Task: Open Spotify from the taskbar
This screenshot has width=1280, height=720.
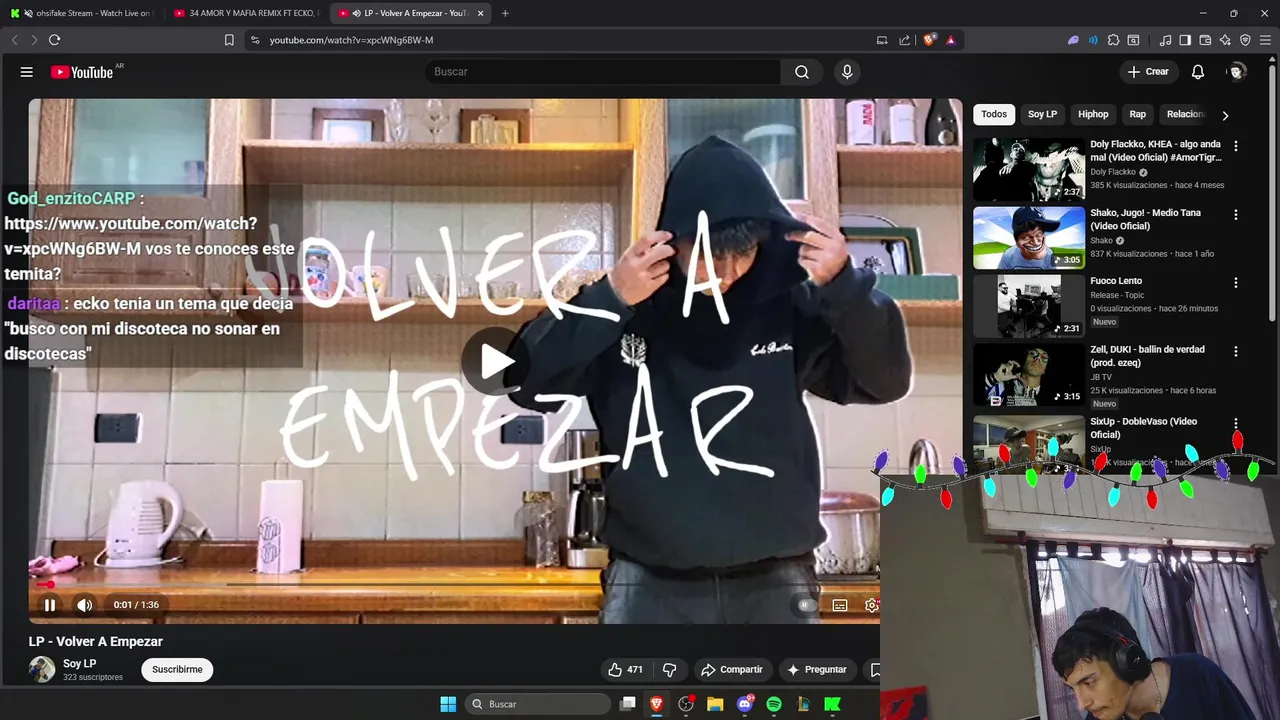Action: pyautogui.click(x=774, y=704)
